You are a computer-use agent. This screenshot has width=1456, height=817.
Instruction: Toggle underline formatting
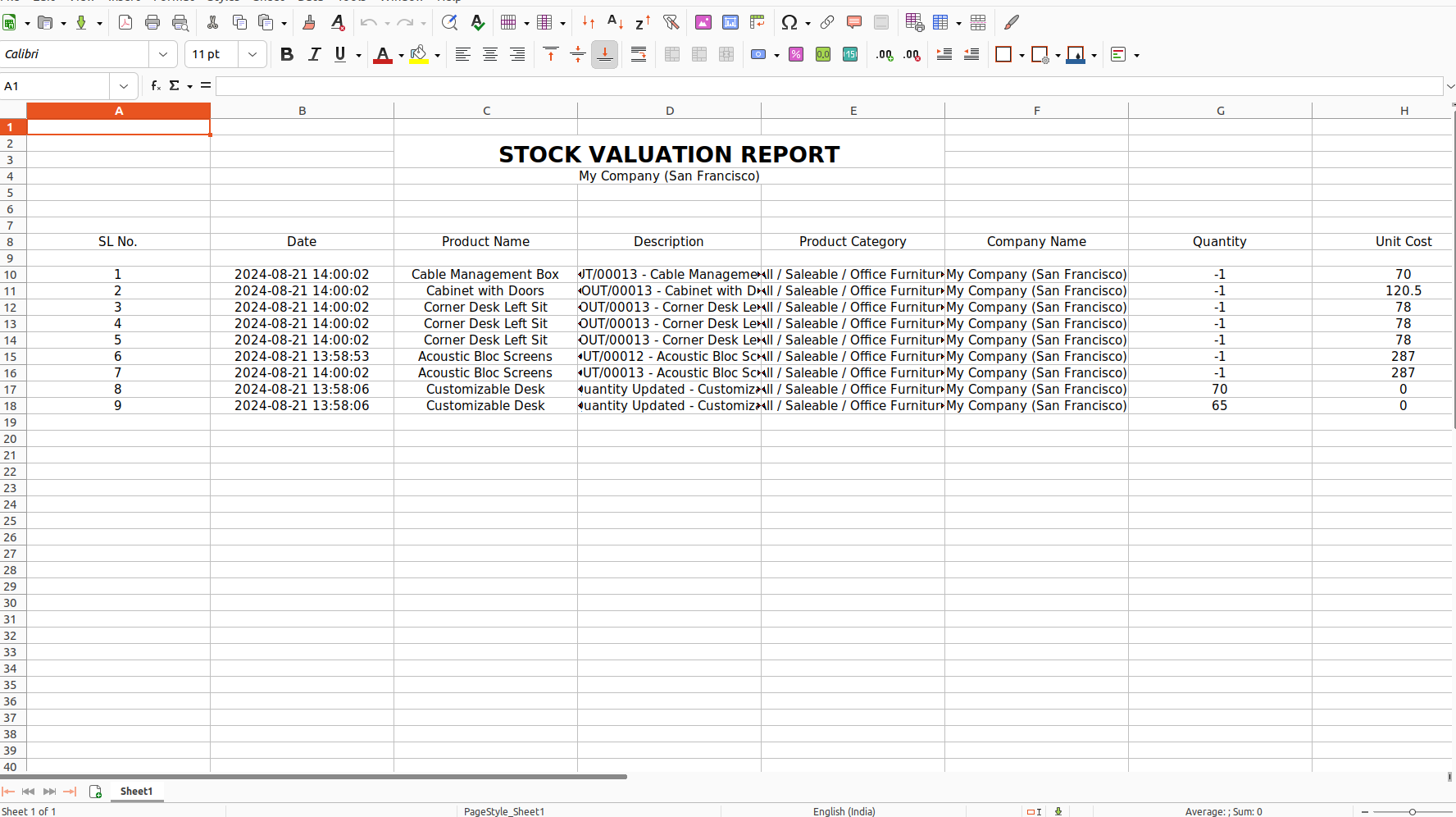(340, 54)
